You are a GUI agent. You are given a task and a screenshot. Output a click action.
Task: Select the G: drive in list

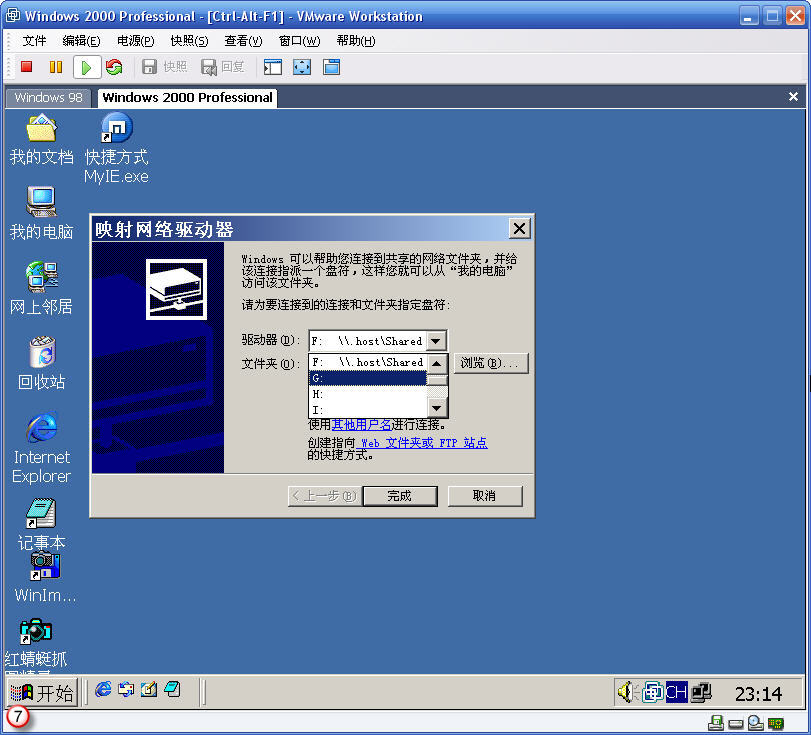click(368, 379)
